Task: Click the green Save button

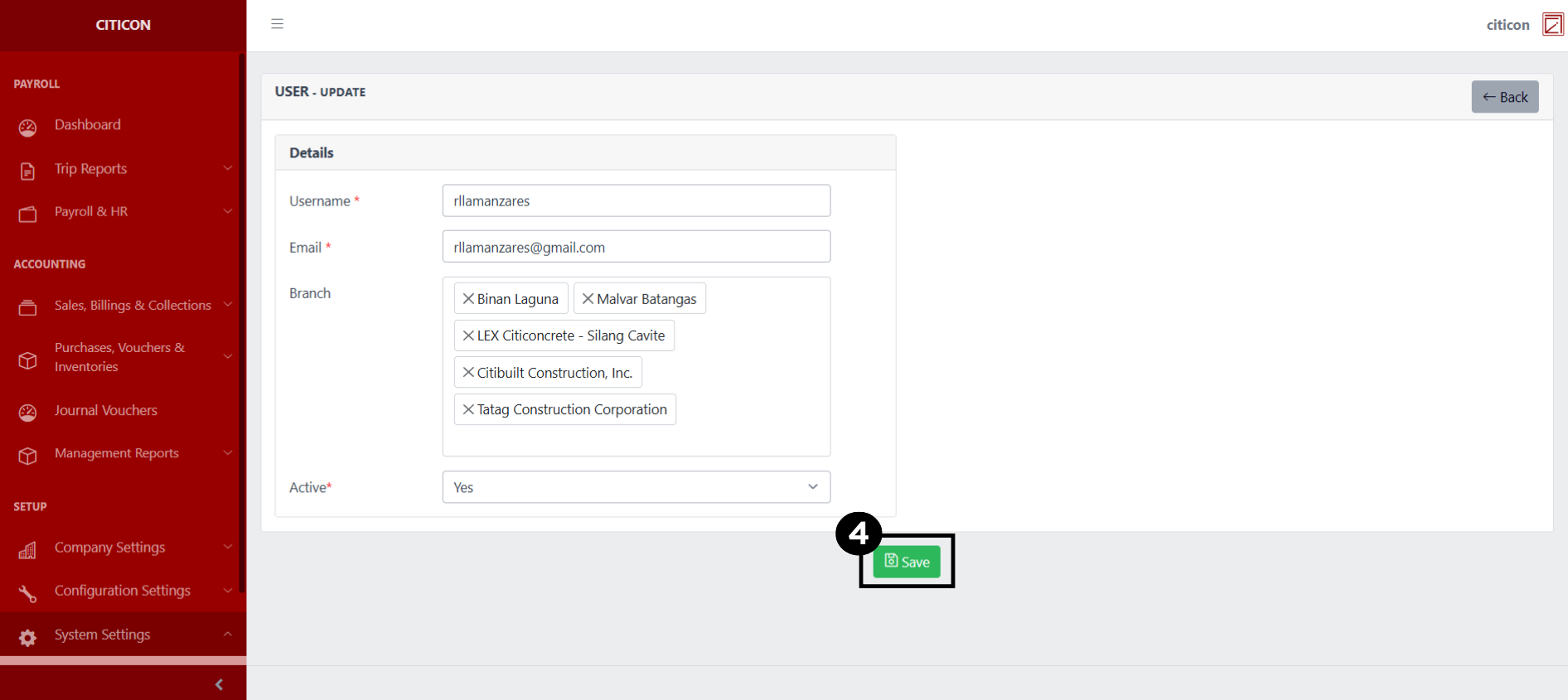Action: tap(907, 562)
